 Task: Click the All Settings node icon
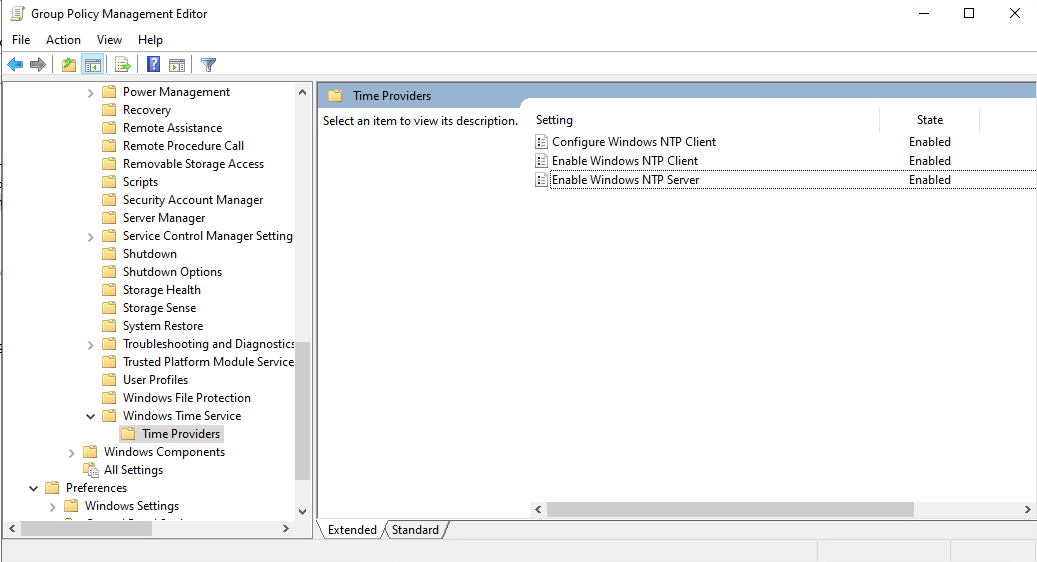(x=91, y=469)
